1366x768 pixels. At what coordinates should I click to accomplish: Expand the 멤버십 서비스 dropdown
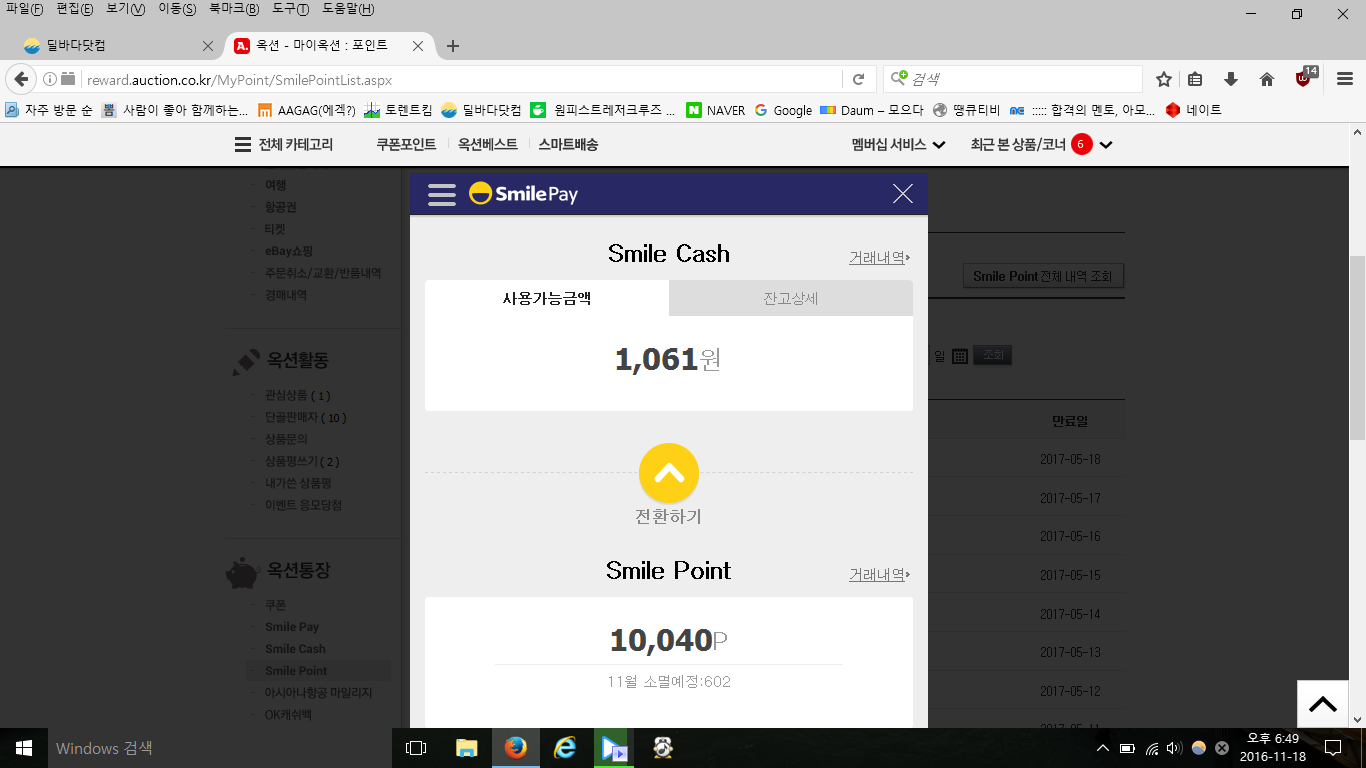898,145
